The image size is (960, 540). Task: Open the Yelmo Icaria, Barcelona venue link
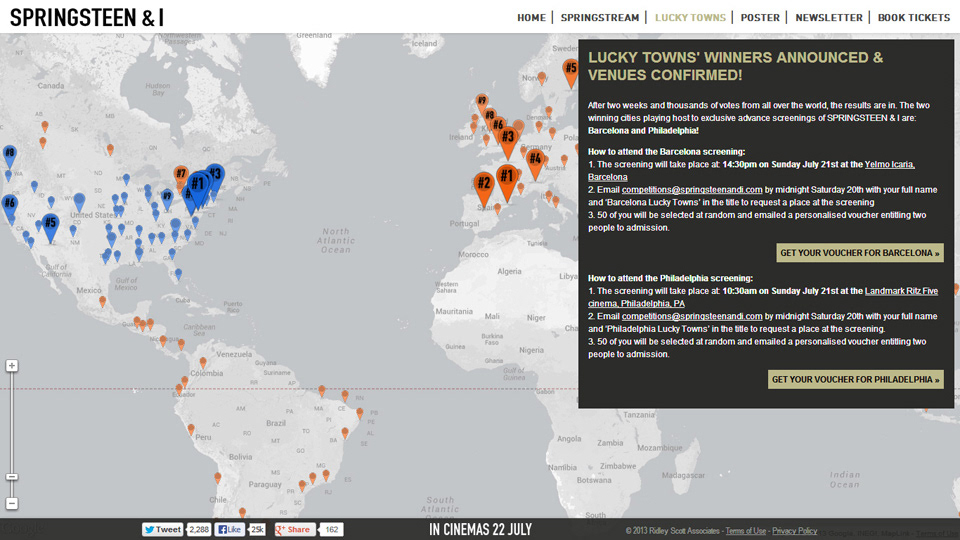889,164
